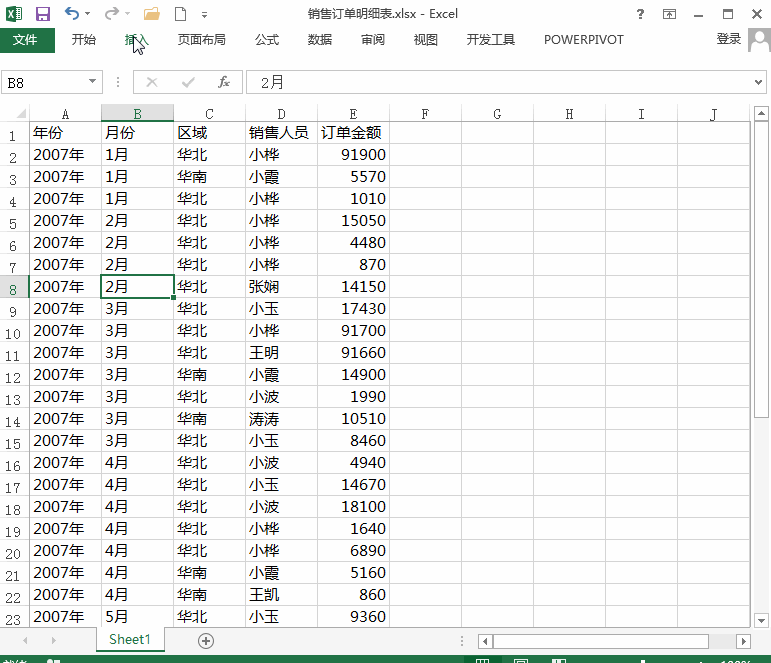The width and height of the screenshot is (771, 663).
Task: Select the 区域 header cell
Action: pos(209,132)
